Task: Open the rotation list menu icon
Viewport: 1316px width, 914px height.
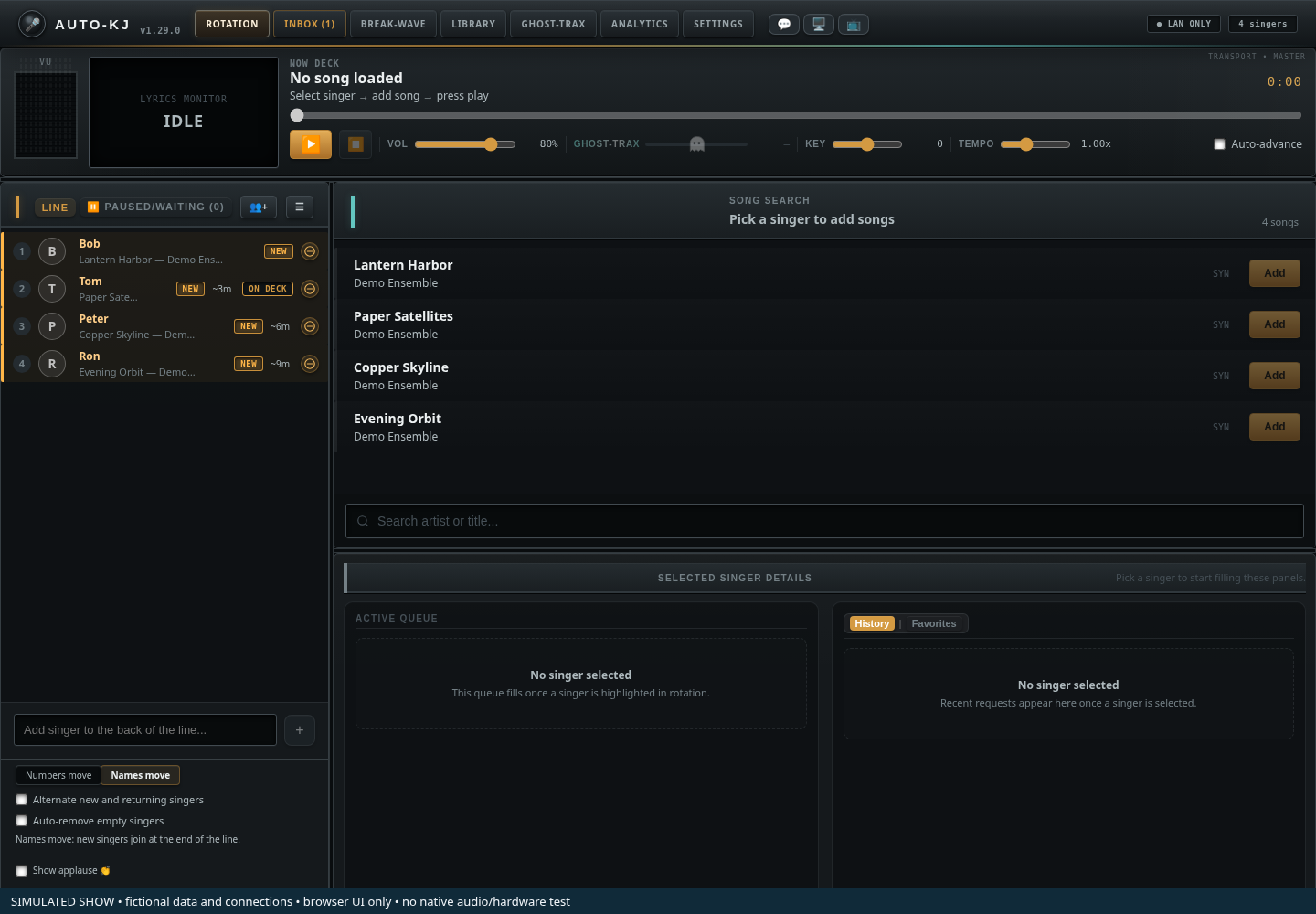Action: [300, 207]
